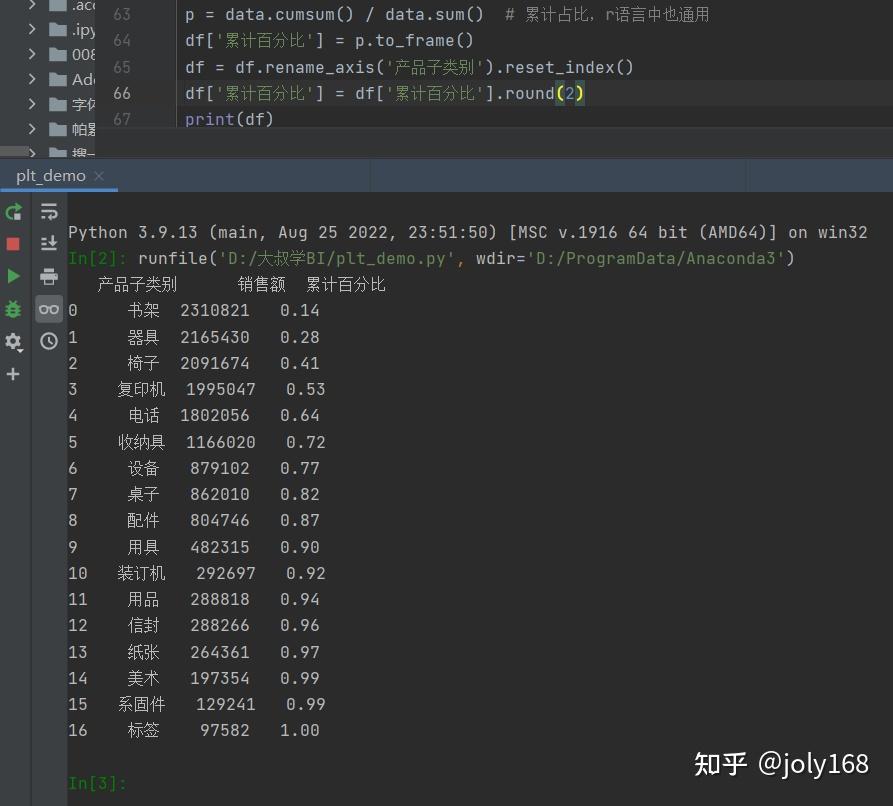Open the console history clock icon

(49, 341)
